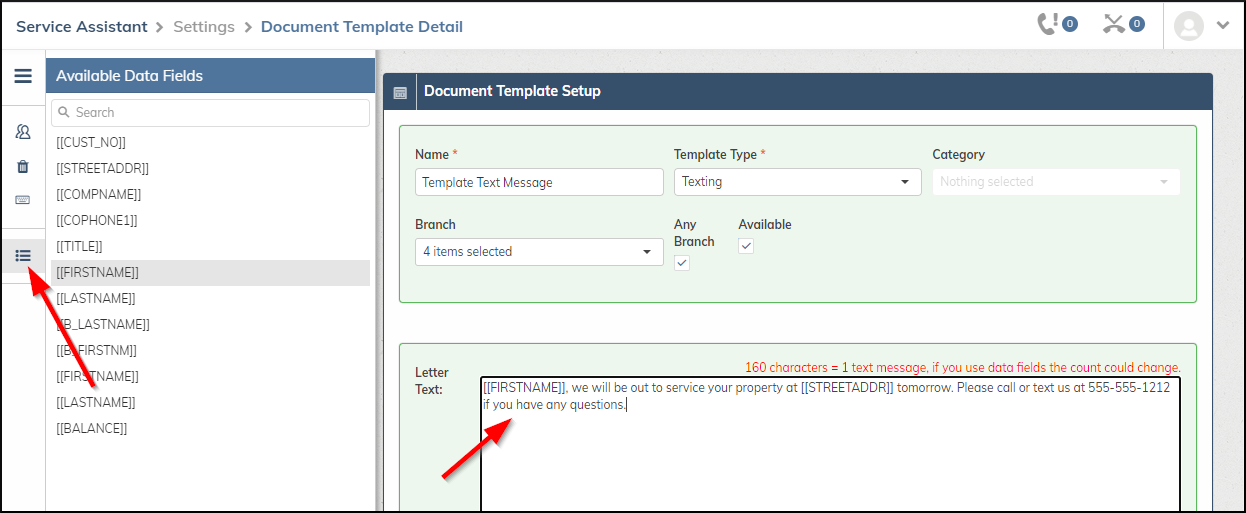Click the keyboard icon in sidebar
This screenshot has height=513, width=1246.
[22, 200]
